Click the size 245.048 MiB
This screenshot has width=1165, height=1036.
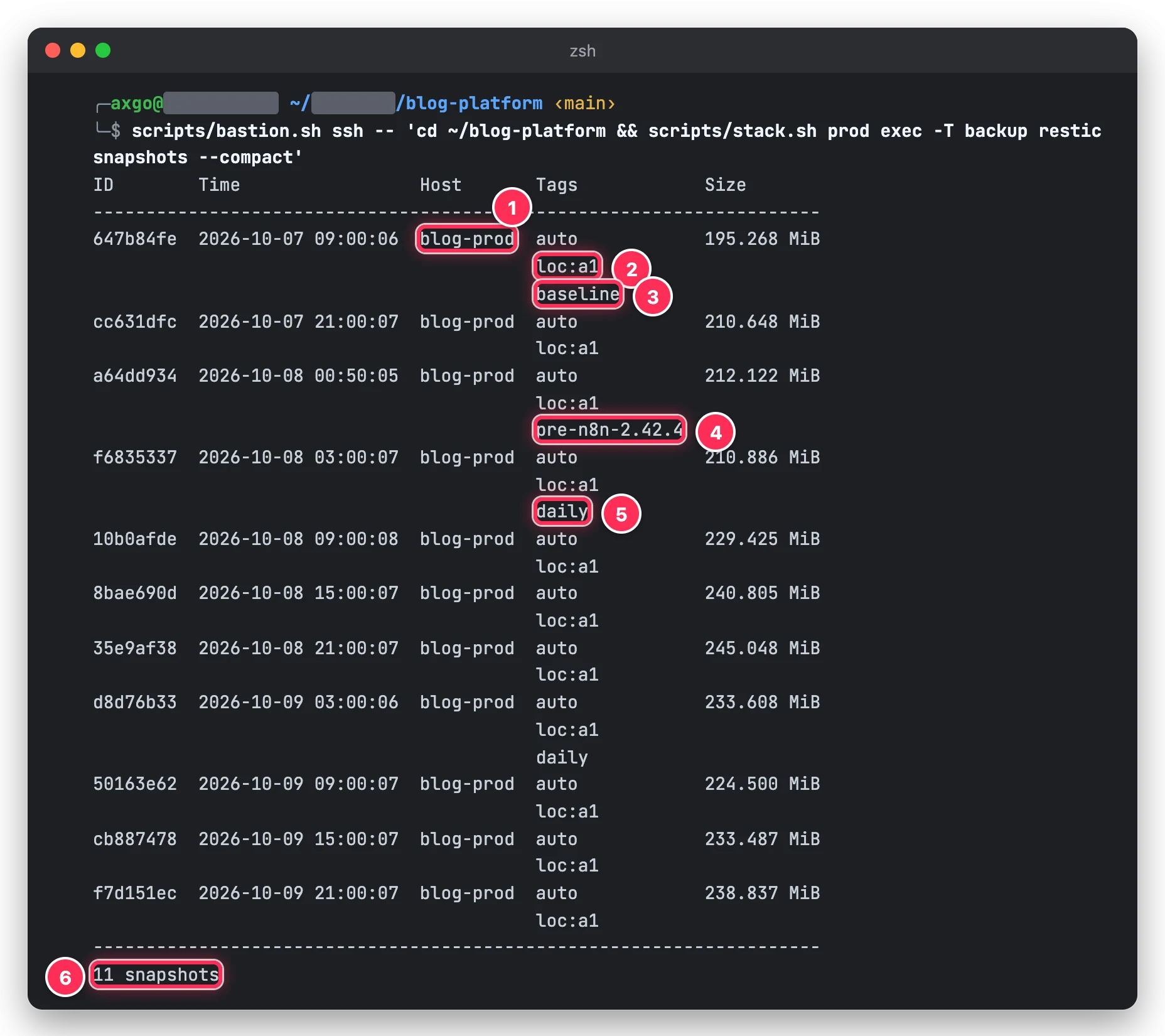762,648
